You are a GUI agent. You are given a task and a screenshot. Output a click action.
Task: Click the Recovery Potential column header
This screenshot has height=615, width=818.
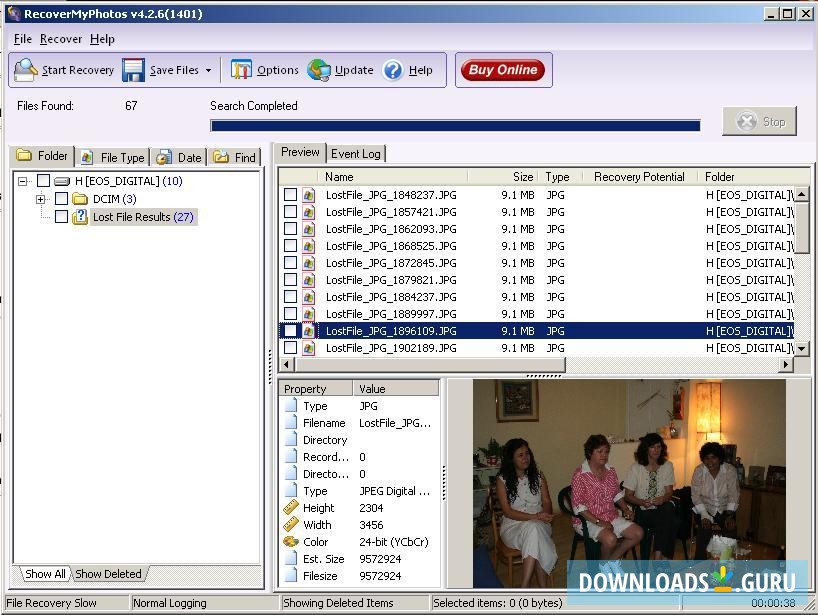pos(639,177)
